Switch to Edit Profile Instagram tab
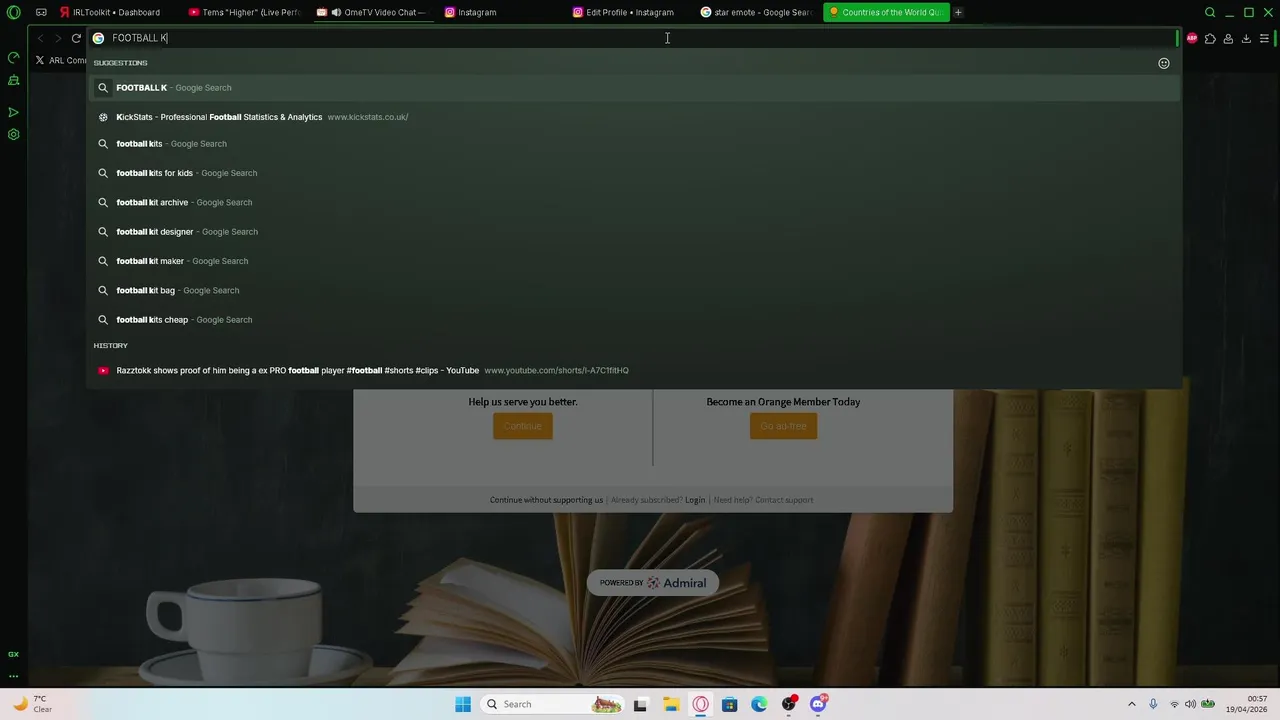 tap(630, 12)
